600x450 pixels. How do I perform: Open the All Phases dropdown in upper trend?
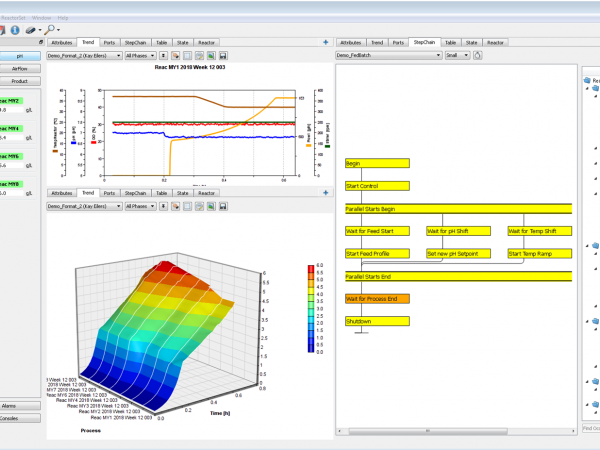[140, 56]
